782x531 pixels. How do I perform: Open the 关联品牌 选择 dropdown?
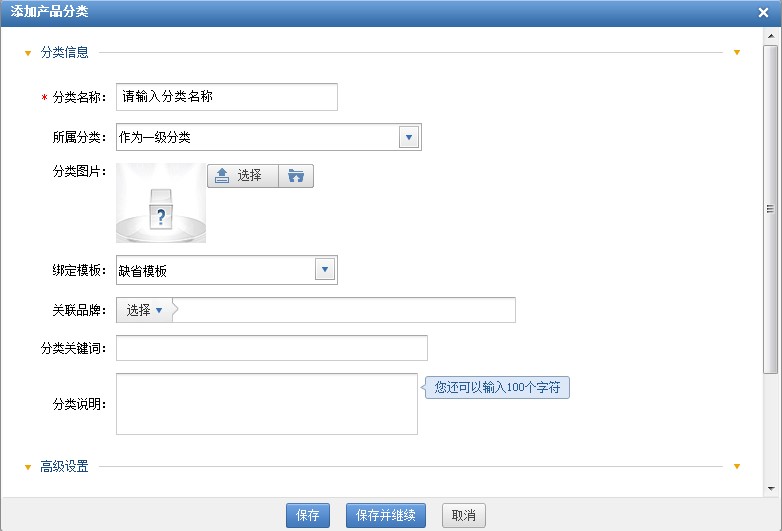[145, 310]
